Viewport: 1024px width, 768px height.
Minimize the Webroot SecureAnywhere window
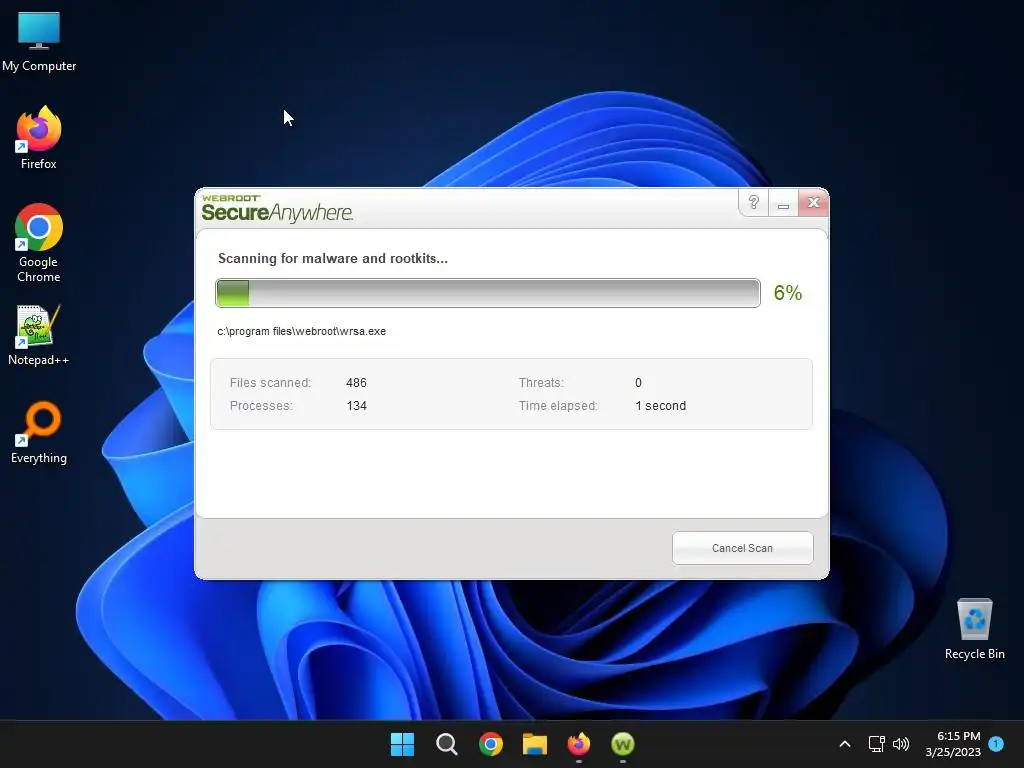click(783, 202)
